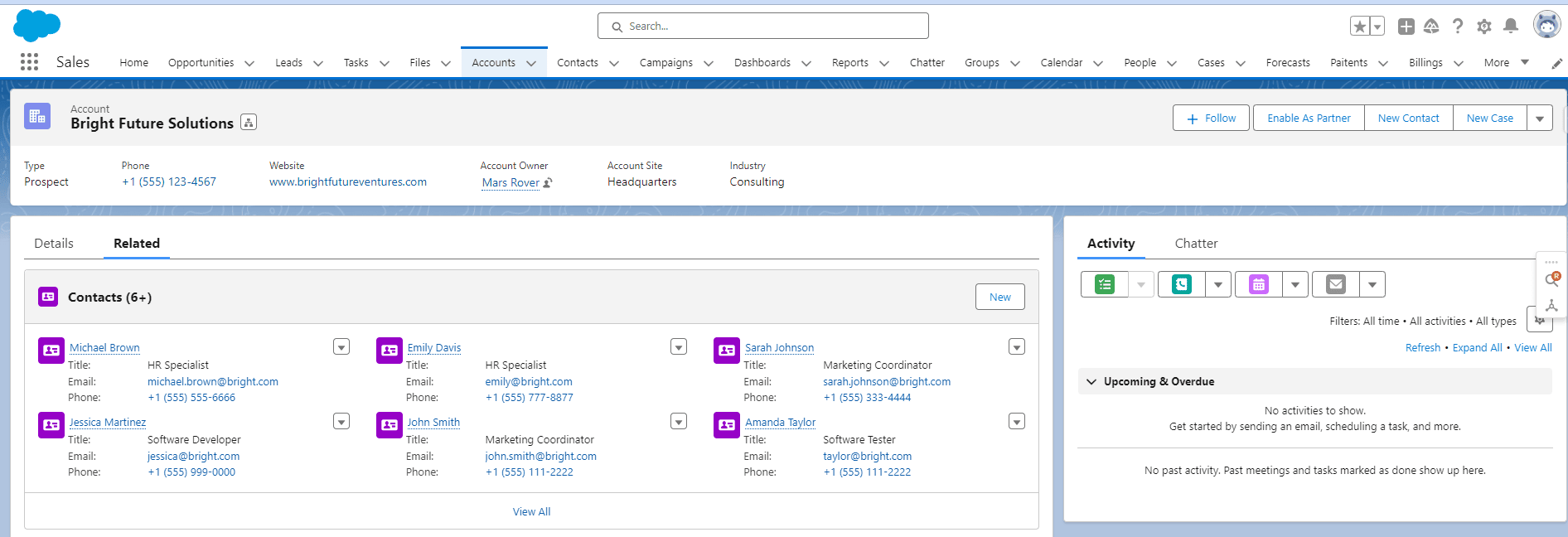Image resolution: width=1568 pixels, height=537 pixels.
Task: Expand the Opportunities nav dropdown
Action: pos(249,63)
